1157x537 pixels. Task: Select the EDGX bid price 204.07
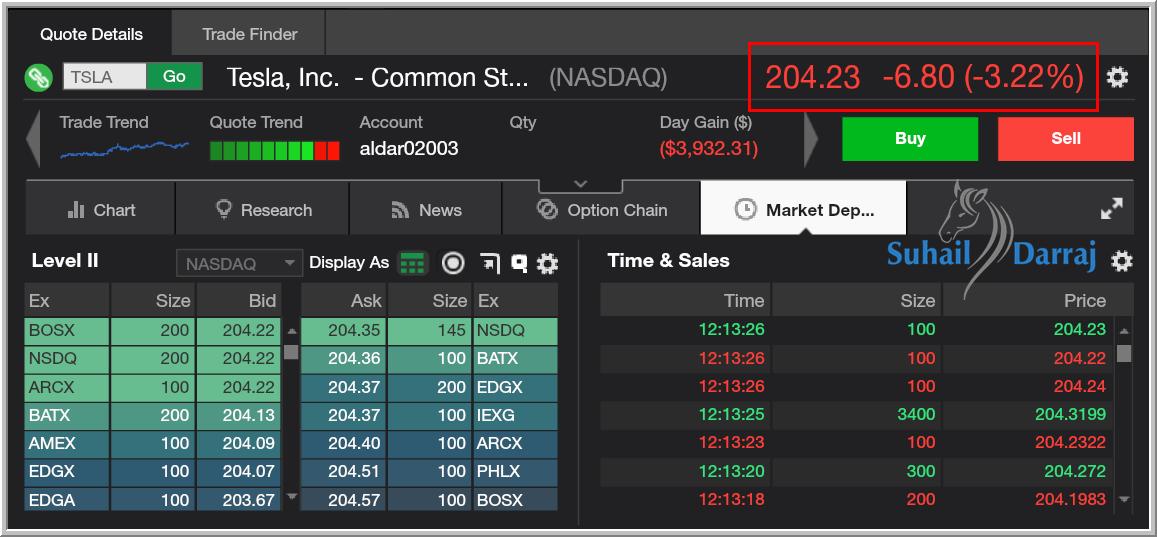(238, 471)
